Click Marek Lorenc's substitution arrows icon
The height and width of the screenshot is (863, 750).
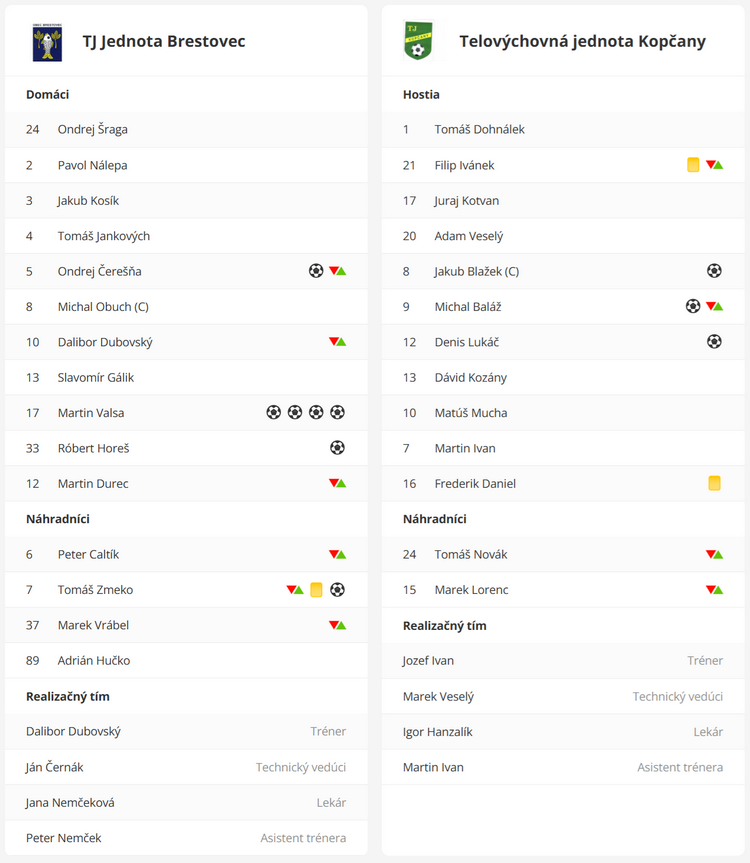click(x=714, y=590)
